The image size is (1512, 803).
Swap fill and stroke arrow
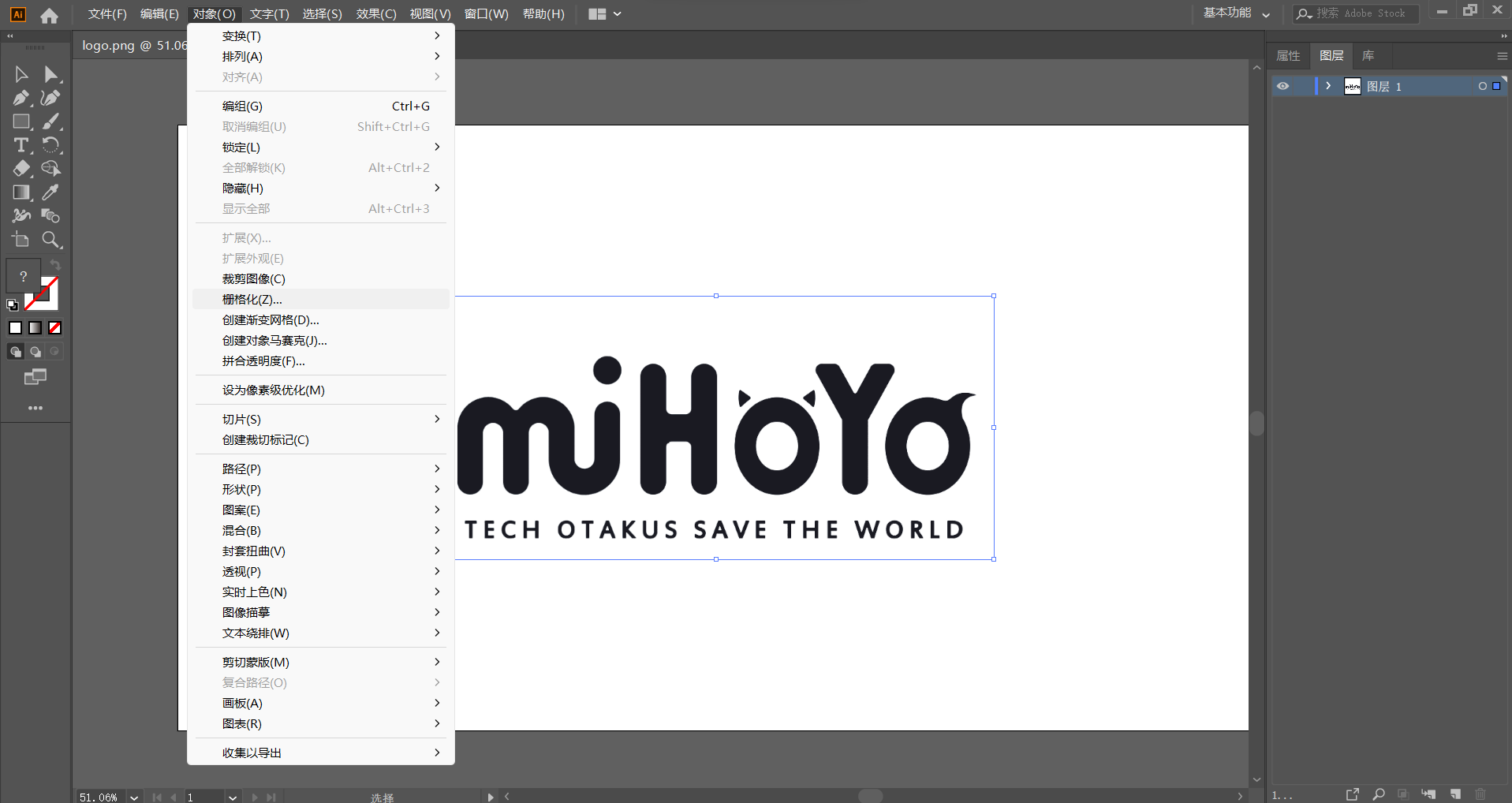[x=55, y=265]
